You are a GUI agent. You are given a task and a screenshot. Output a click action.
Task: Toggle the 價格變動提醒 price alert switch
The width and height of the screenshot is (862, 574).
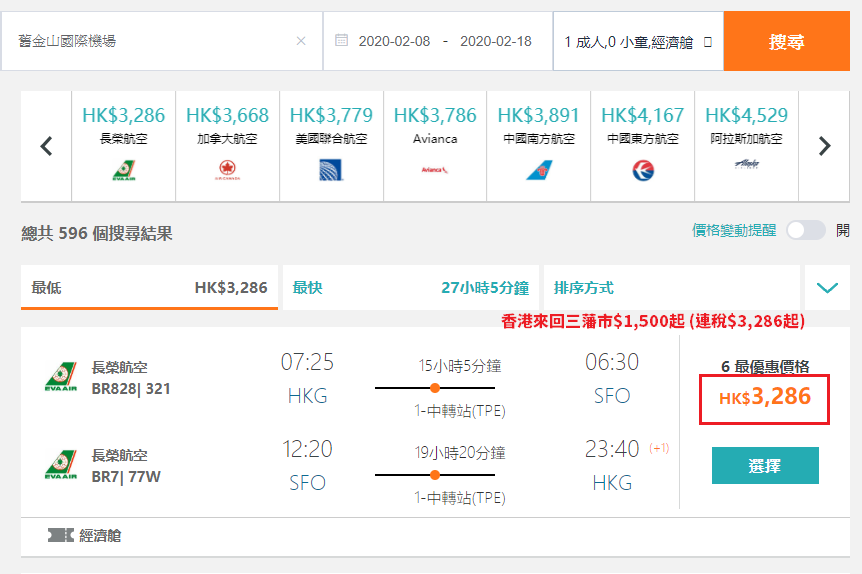click(805, 230)
